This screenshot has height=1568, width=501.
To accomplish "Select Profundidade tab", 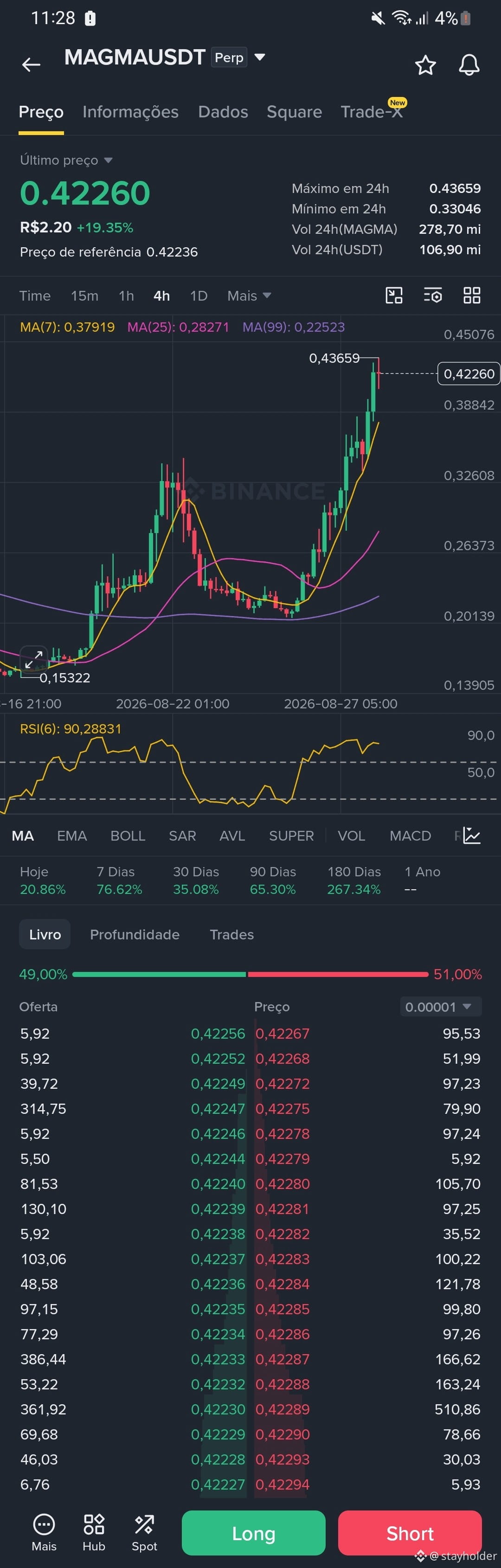I will tap(135, 934).
